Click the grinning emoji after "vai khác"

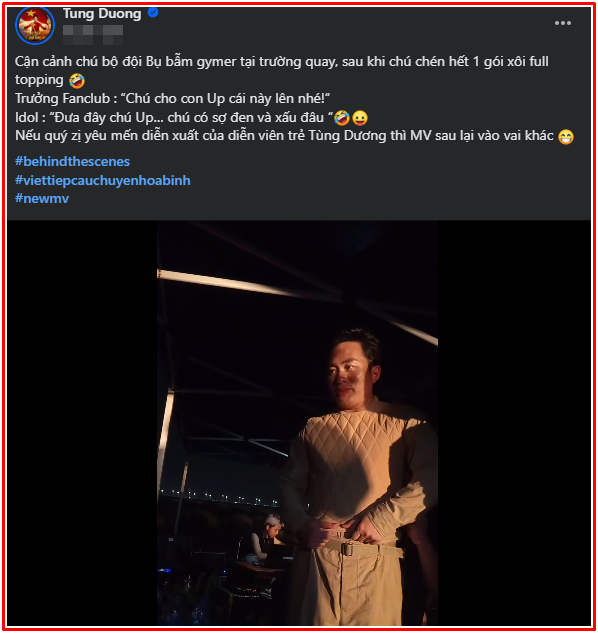[x=566, y=136]
